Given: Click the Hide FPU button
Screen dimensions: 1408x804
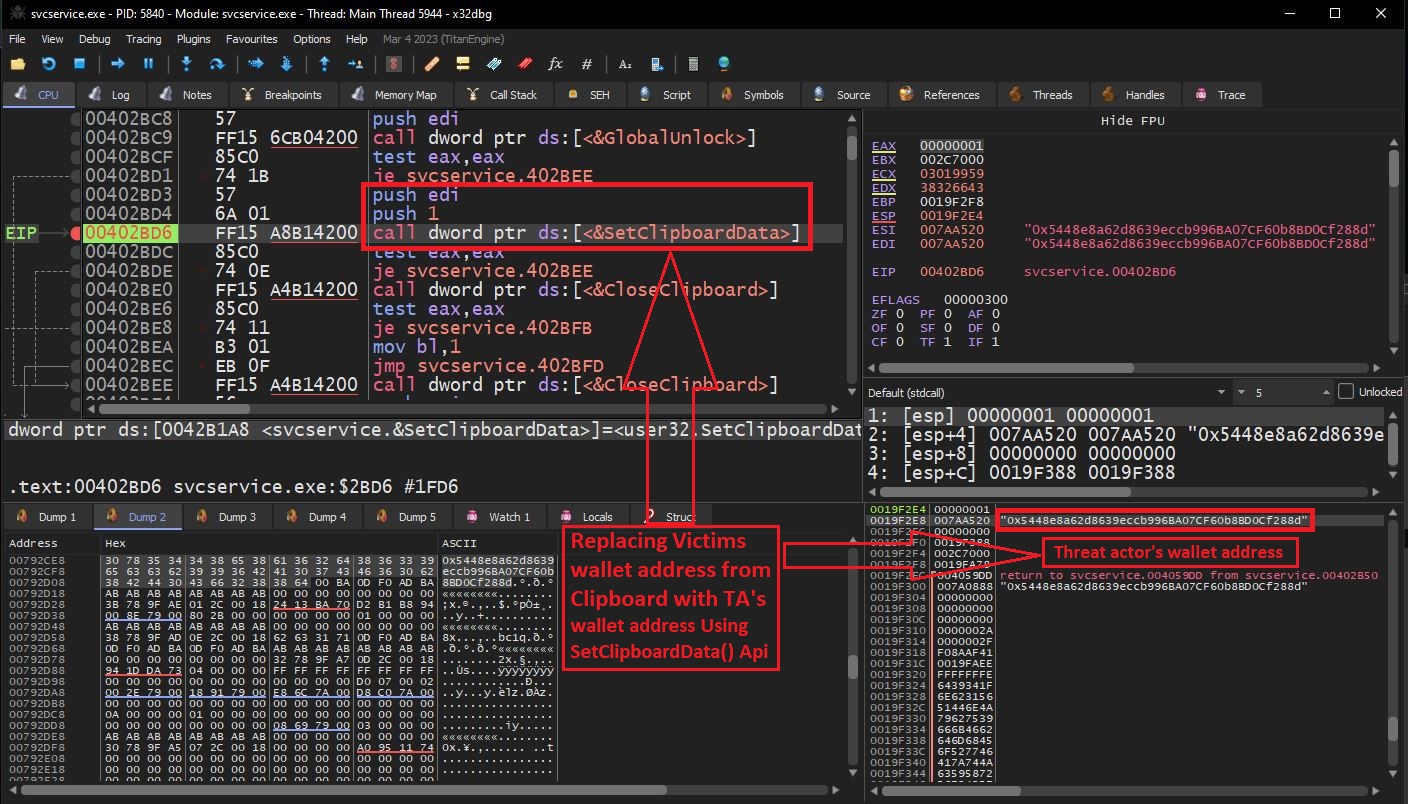Looking at the screenshot, I should [x=1132, y=121].
